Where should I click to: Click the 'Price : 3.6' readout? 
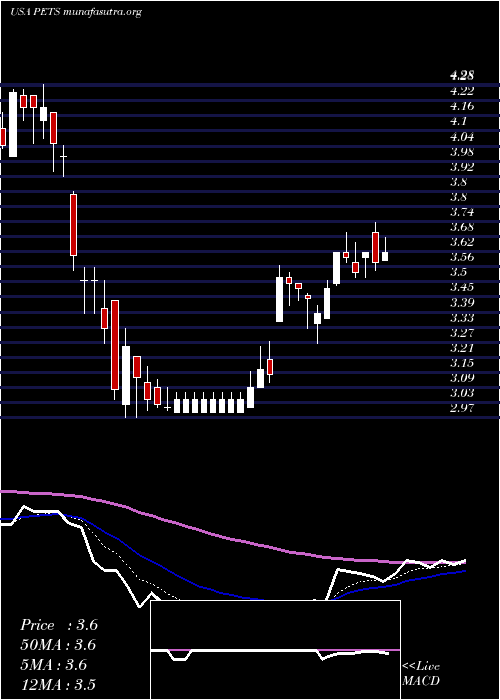[58, 625]
